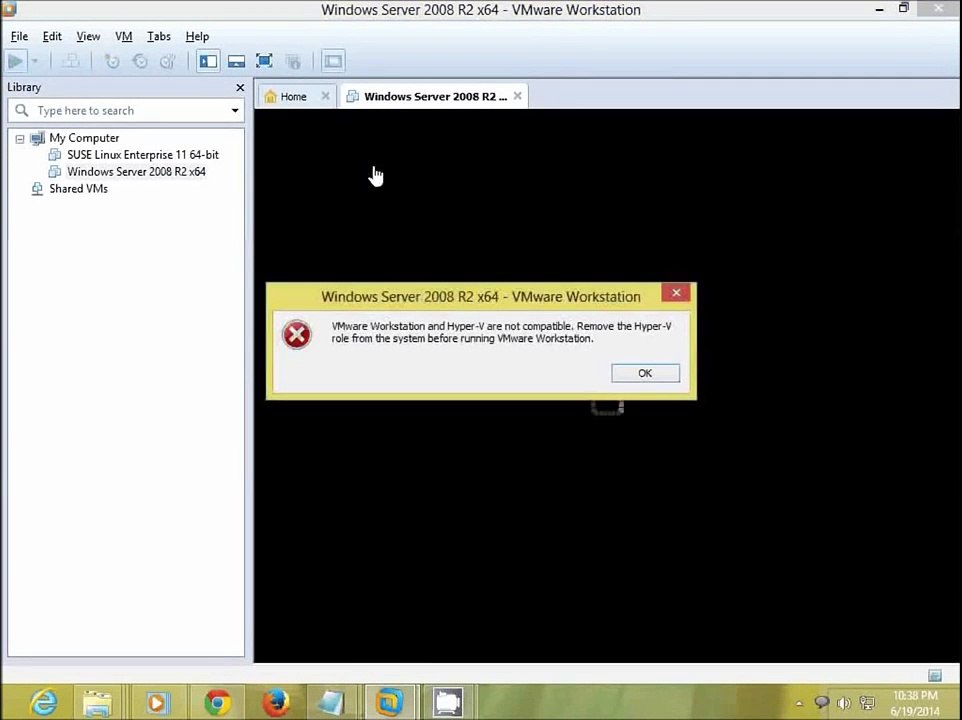Screen dimensions: 962x720
Task: Show hidden system tray icons arrow
Action: 799,703
